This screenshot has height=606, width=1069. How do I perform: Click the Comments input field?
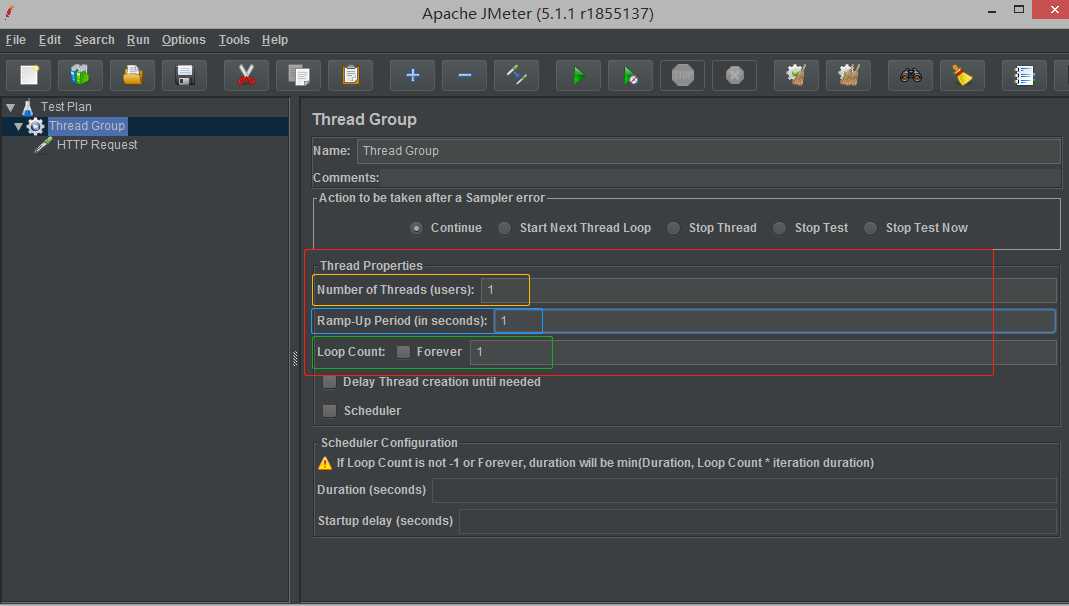721,178
